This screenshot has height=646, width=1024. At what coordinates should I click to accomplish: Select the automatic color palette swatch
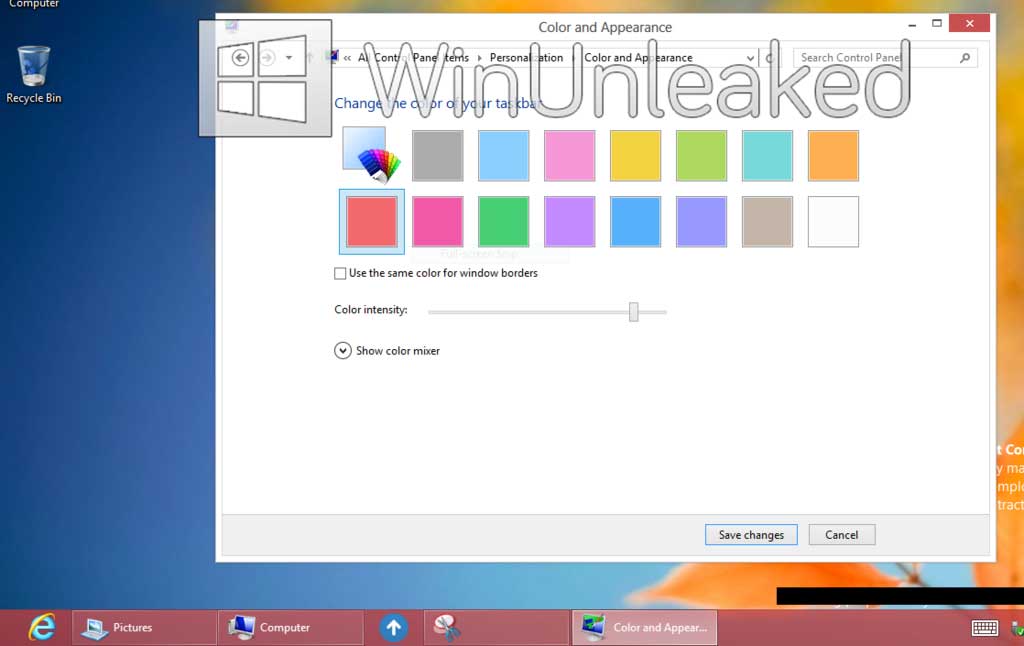pos(370,156)
